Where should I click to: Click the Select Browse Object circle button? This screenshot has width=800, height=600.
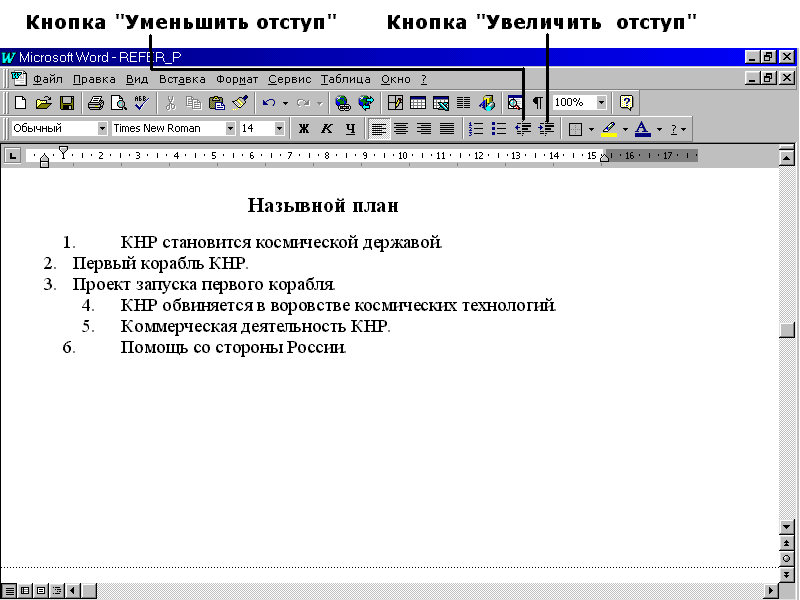[787, 559]
